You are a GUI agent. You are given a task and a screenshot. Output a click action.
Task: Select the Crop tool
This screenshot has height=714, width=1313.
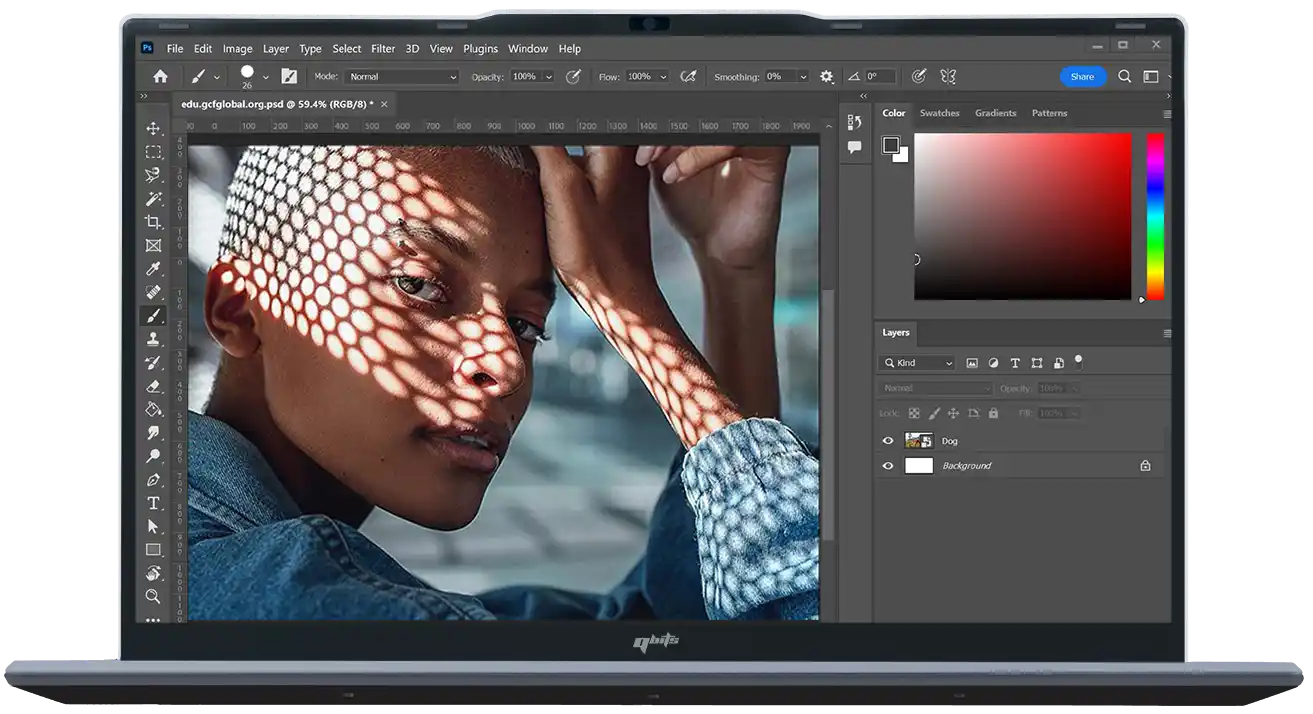click(153, 222)
